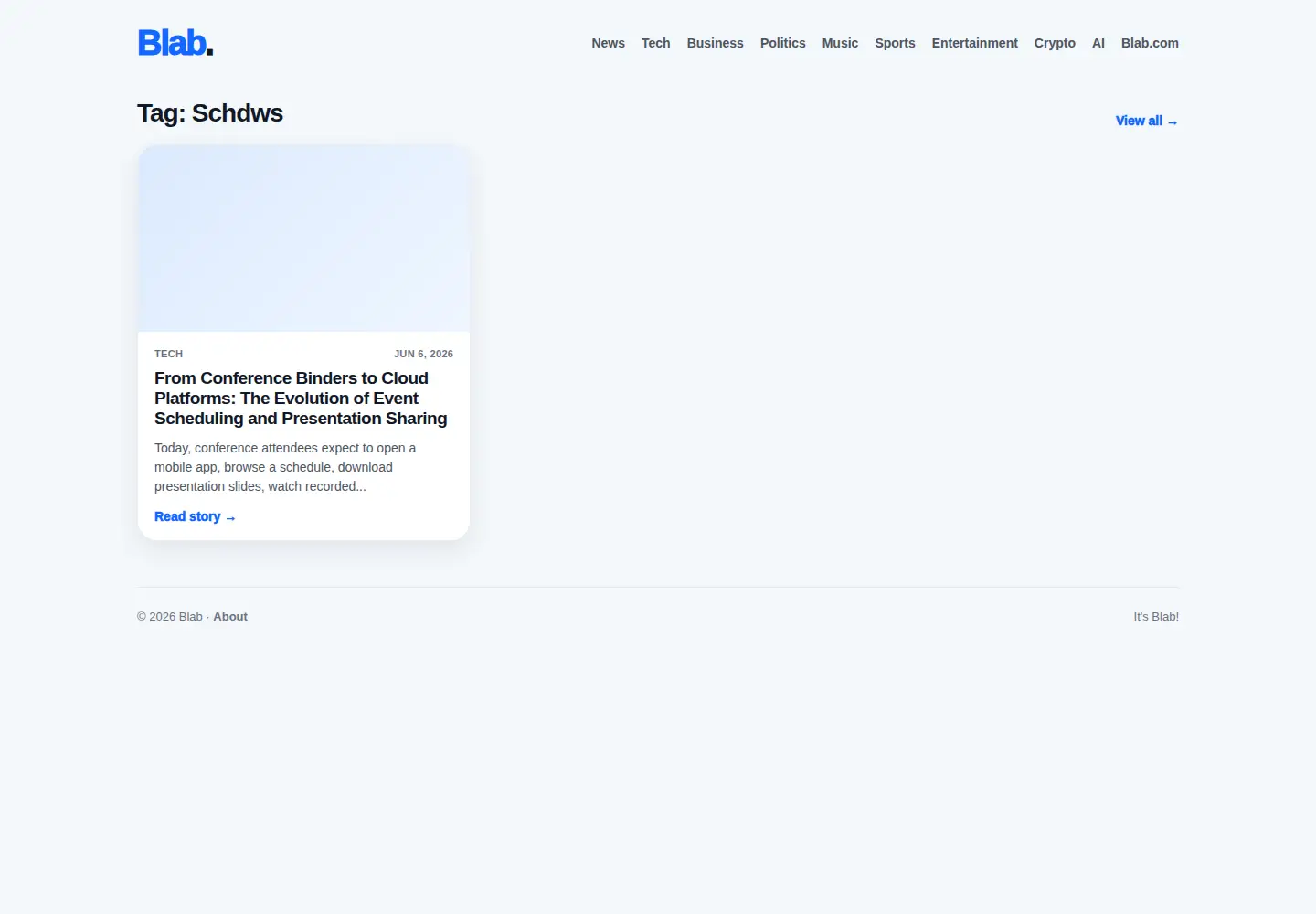This screenshot has height=914, width=1316.
Task: Click the Blab logo
Action: pos(175,43)
